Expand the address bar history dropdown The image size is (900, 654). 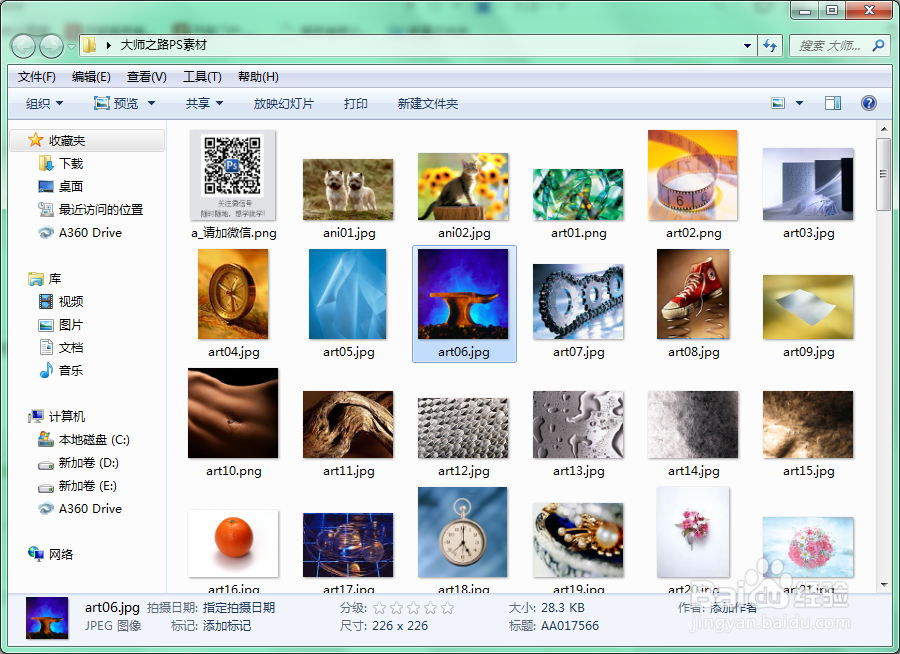pyautogui.click(x=747, y=45)
